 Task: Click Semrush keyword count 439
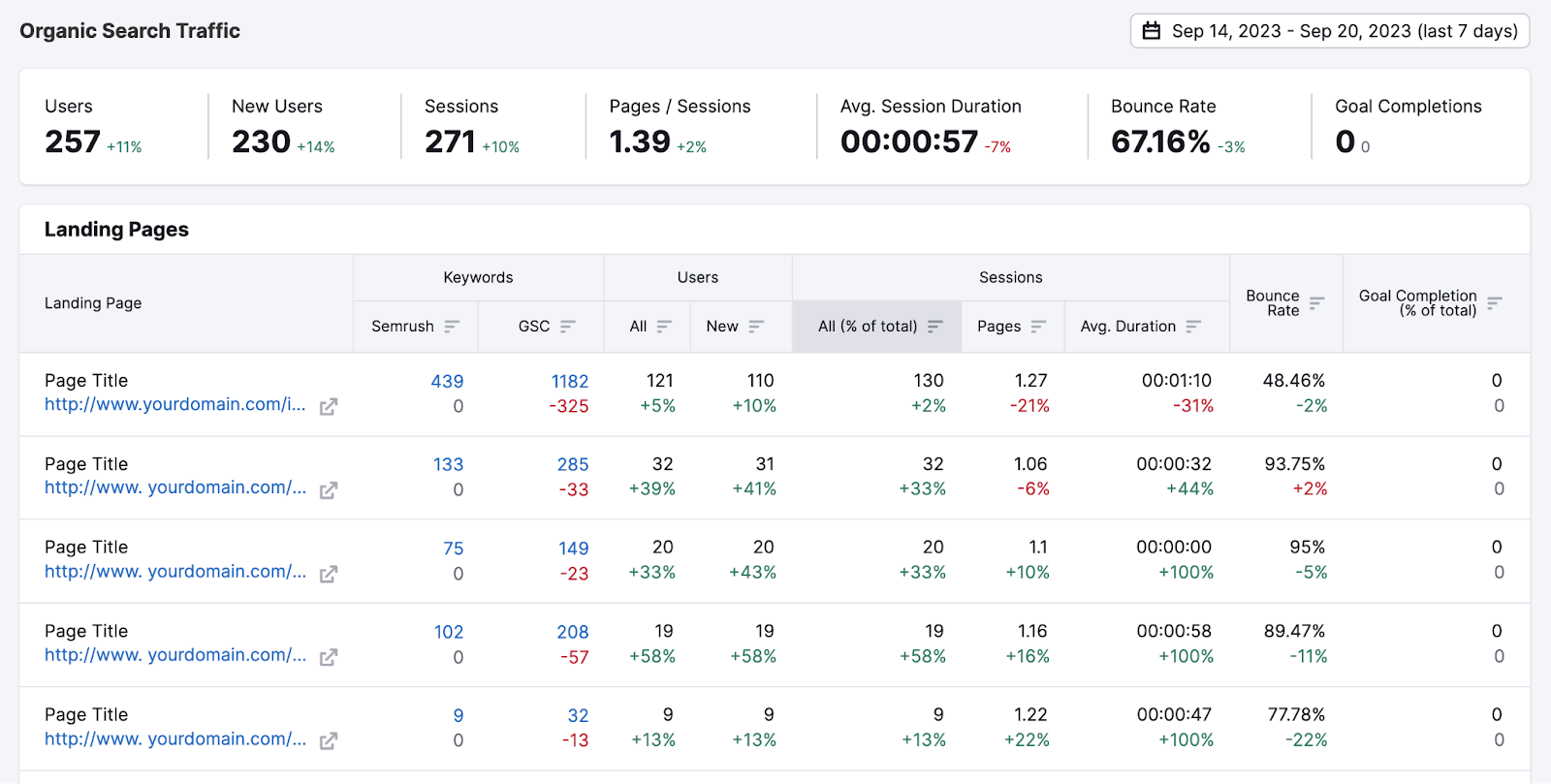pyautogui.click(x=447, y=382)
